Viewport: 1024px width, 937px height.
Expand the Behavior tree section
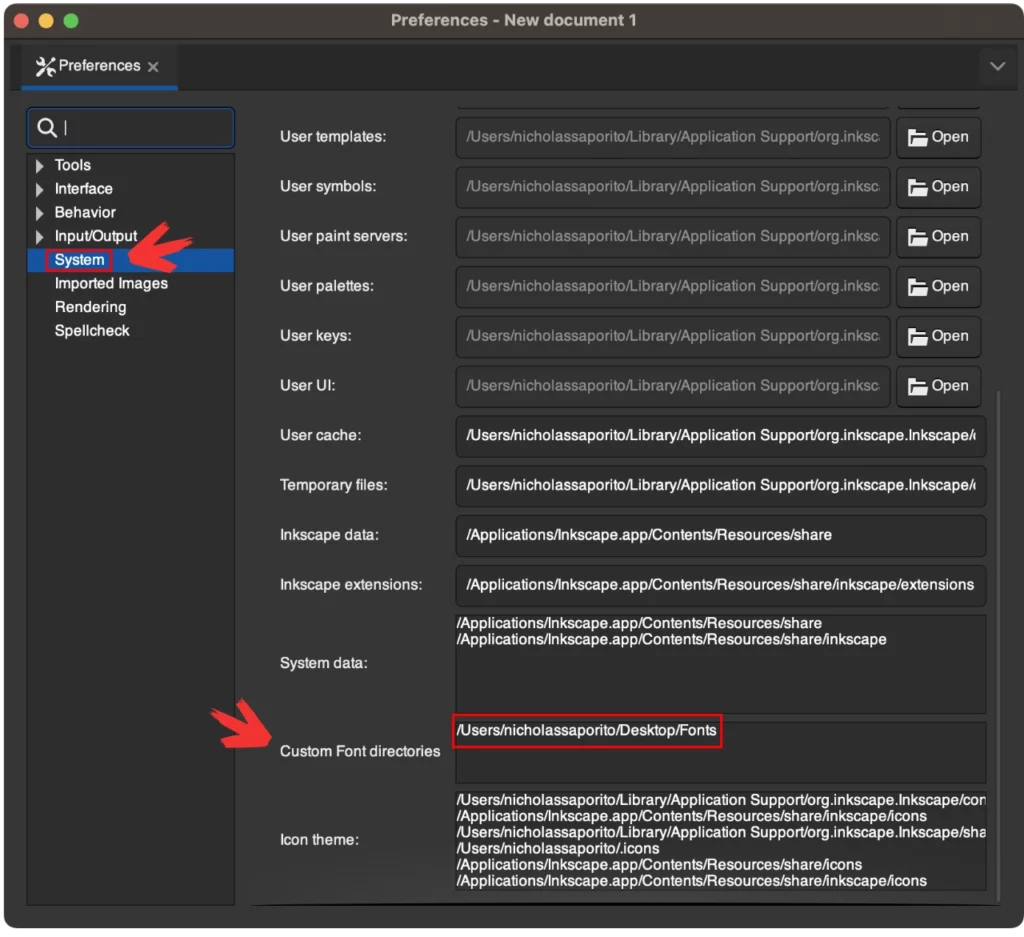click(x=40, y=213)
